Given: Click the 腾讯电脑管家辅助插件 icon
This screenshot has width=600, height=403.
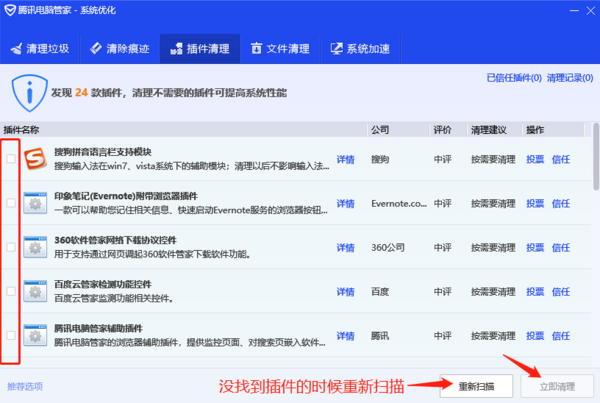Looking at the screenshot, I should point(36,335).
